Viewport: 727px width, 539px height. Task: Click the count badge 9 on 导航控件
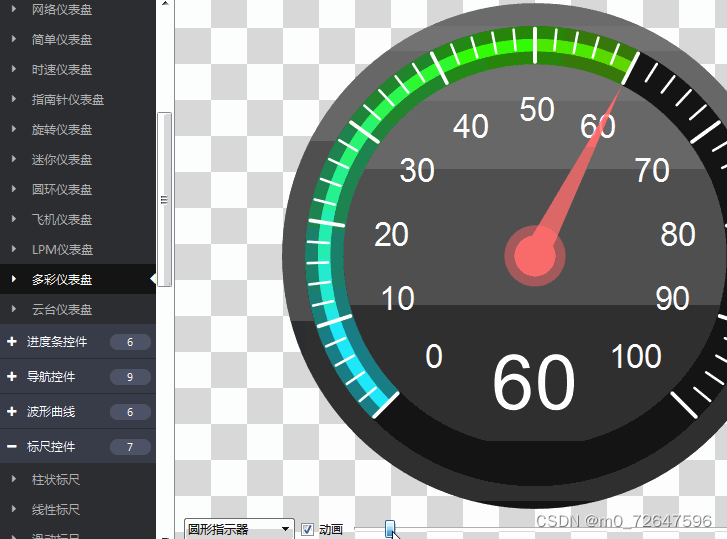[x=130, y=377]
